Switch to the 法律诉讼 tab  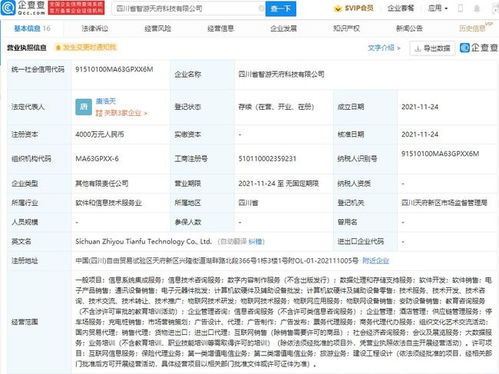point(95,29)
